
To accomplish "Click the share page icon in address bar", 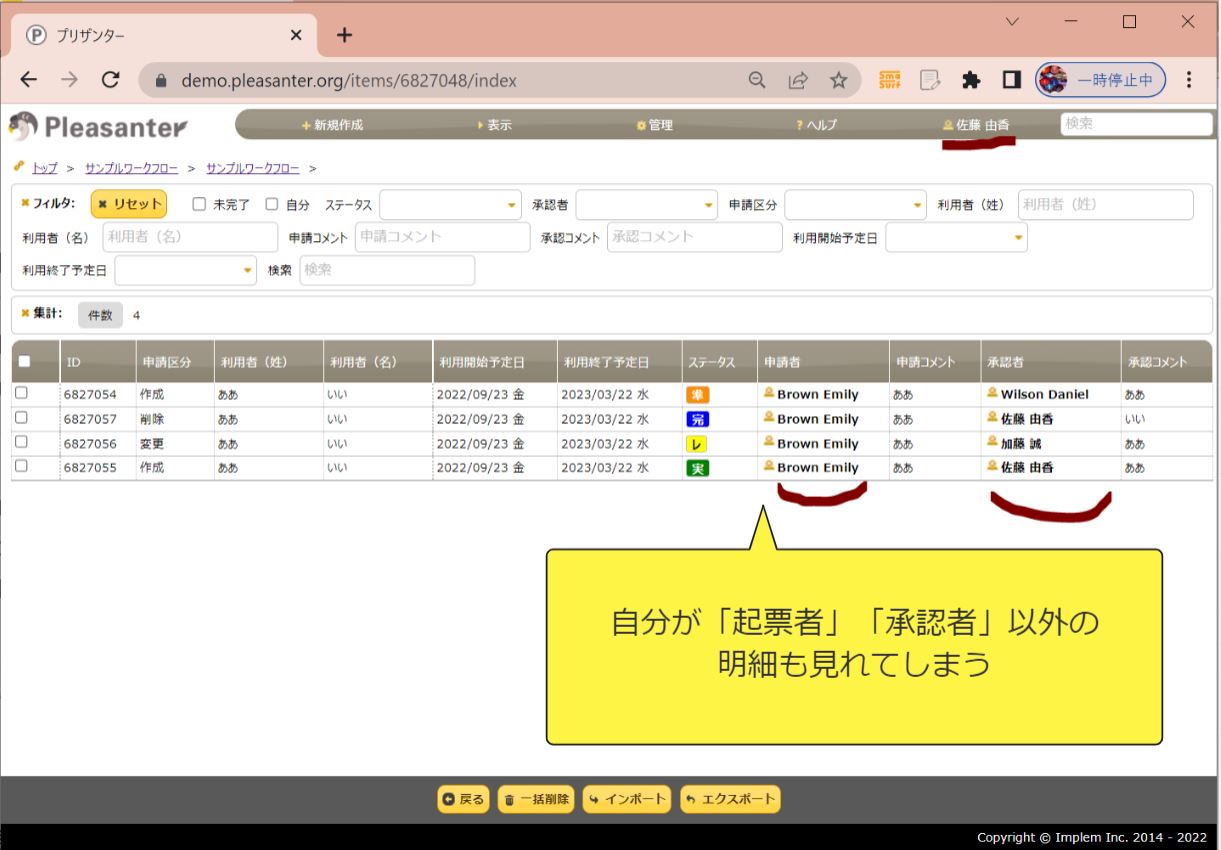I will (x=798, y=80).
